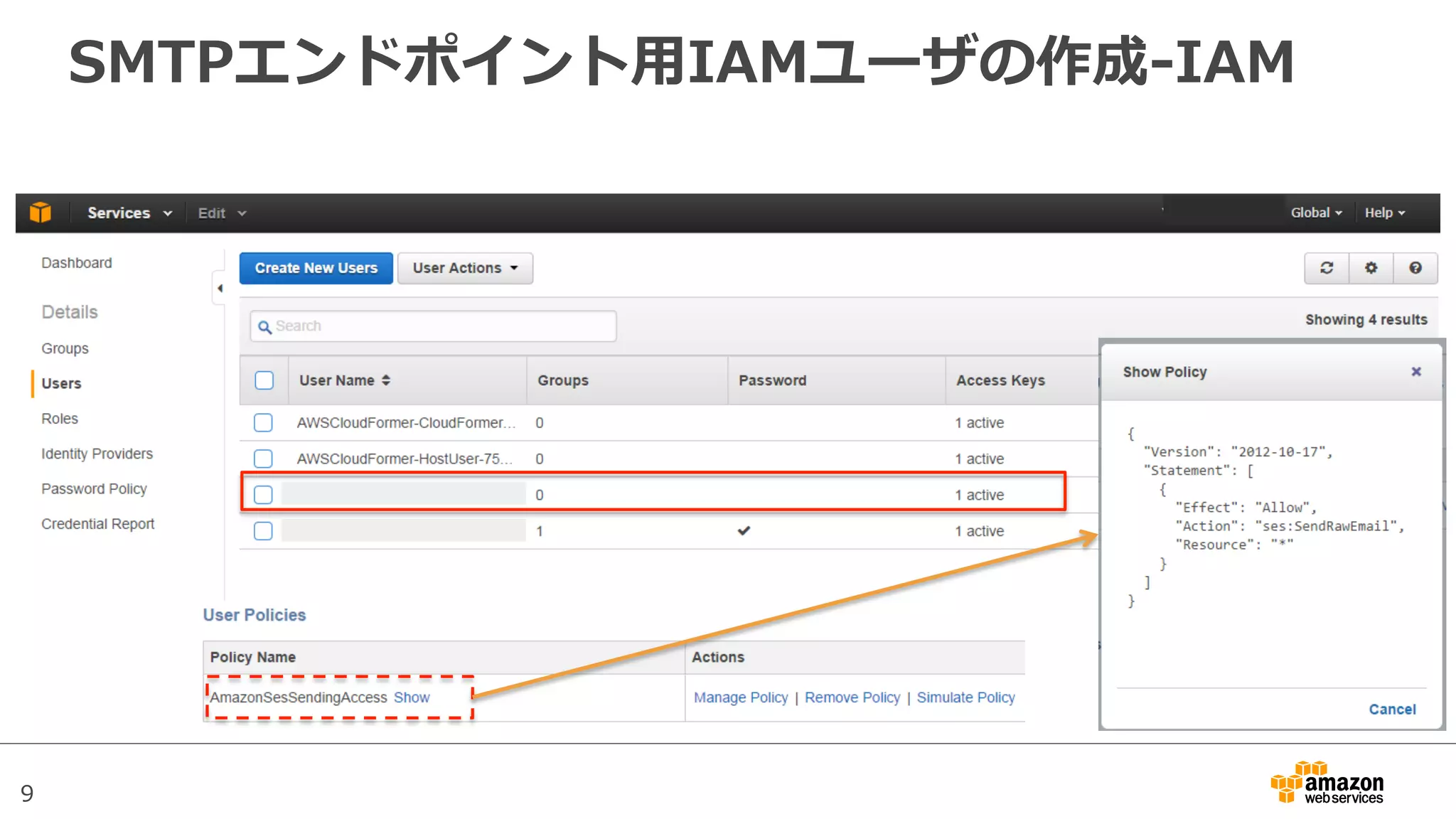Open the Edit dropdown in top bar
1456x819 pixels.
pos(222,213)
